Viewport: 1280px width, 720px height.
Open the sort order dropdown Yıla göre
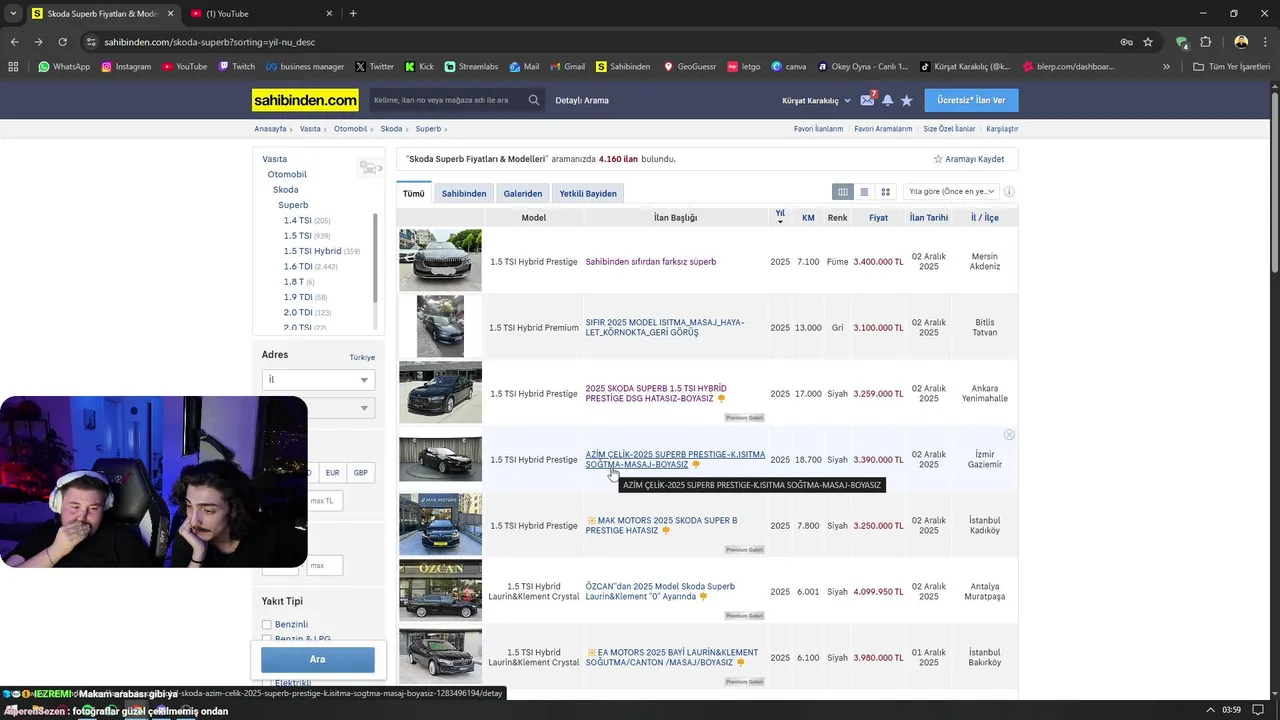950,192
